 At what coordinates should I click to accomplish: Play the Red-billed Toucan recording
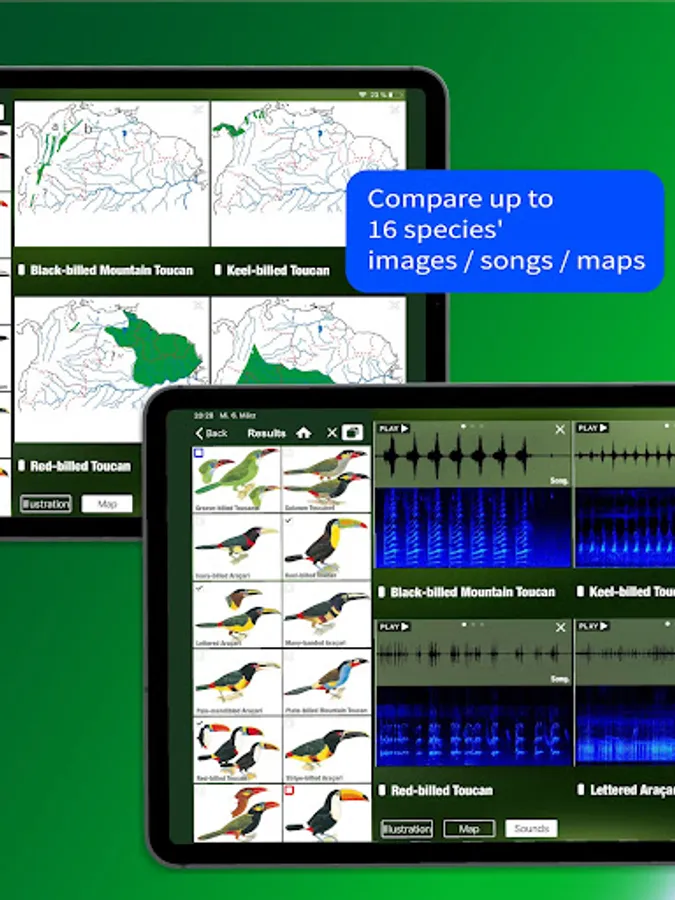[x=394, y=626]
